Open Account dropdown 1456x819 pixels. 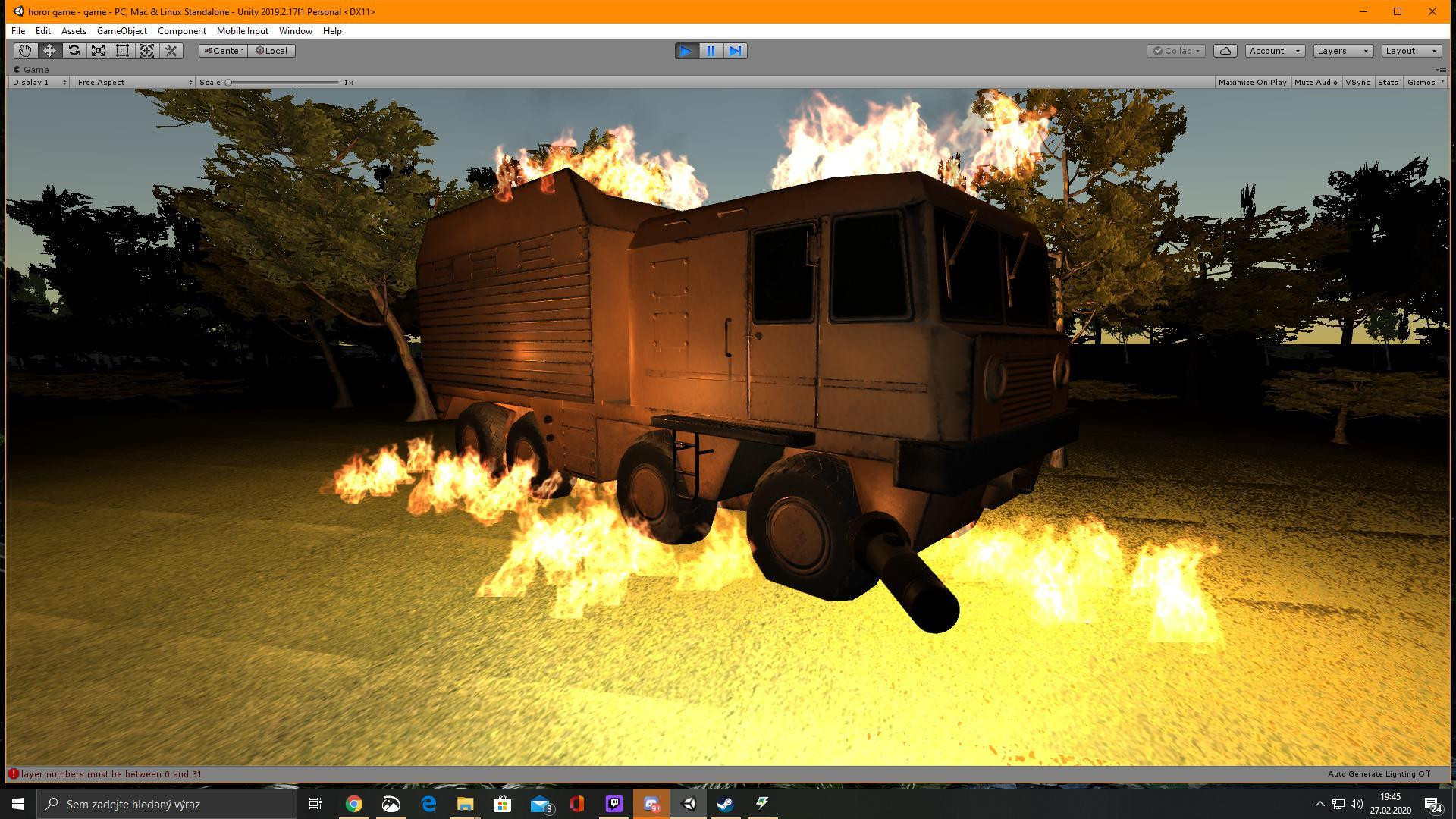[x=1275, y=51]
